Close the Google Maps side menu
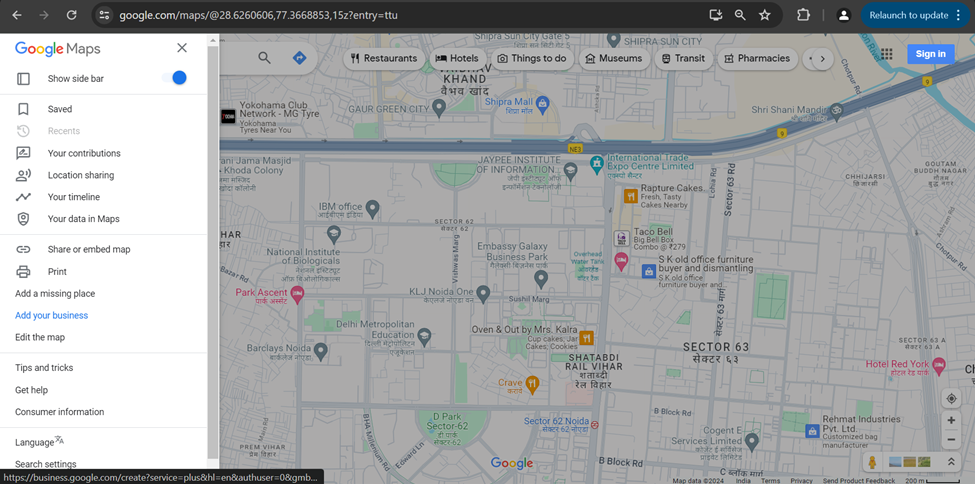Image resolution: width=975 pixels, height=484 pixels. [x=182, y=48]
